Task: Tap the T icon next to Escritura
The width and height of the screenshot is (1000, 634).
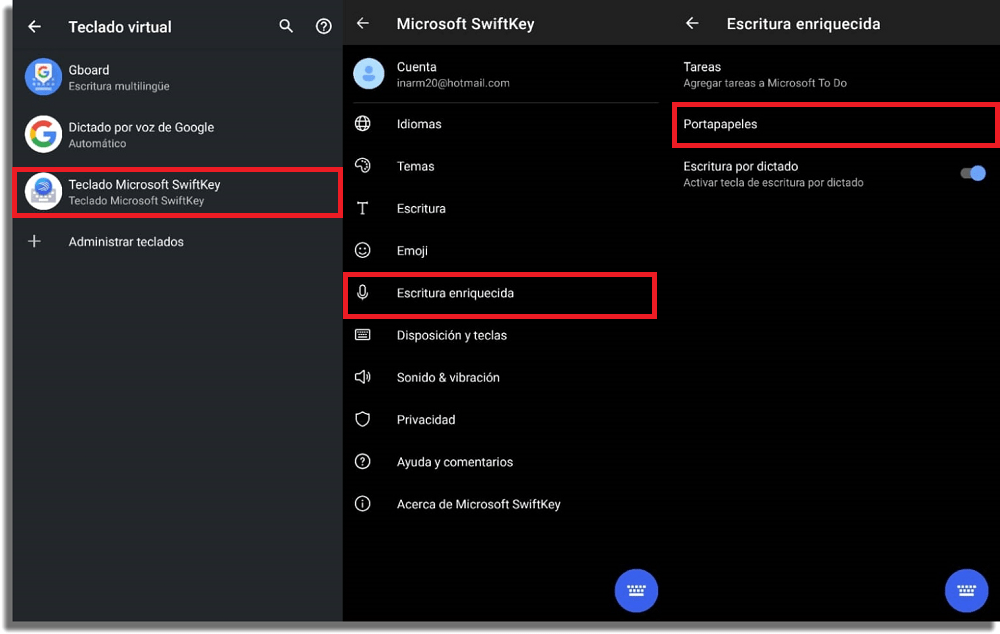Action: pos(362,208)
